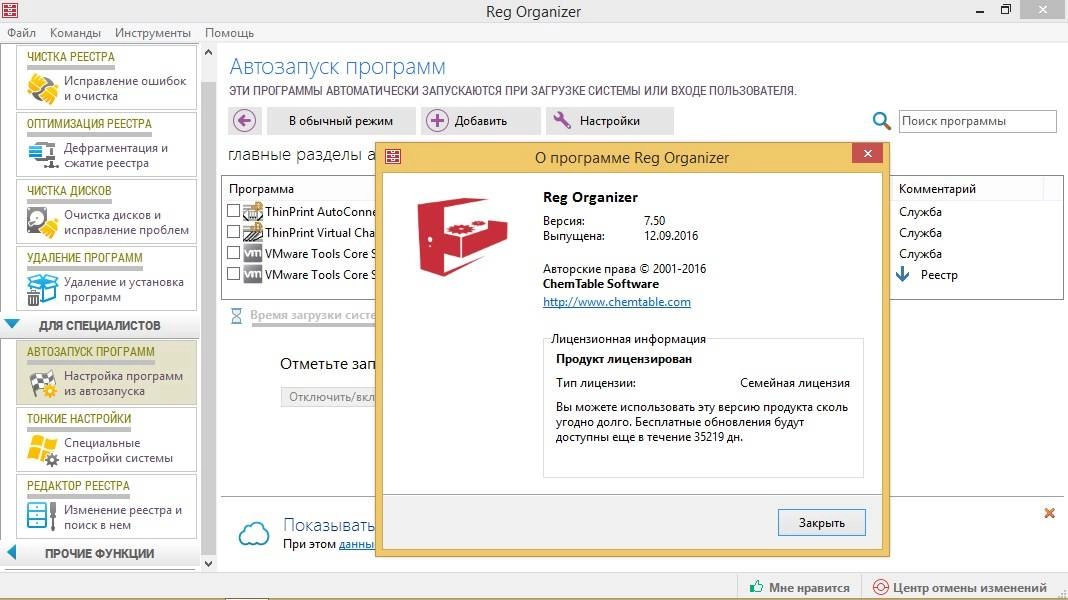Click first VMware Tools Core icon
This screenshot has height=600, width=1068.
(x=253, y=253)
